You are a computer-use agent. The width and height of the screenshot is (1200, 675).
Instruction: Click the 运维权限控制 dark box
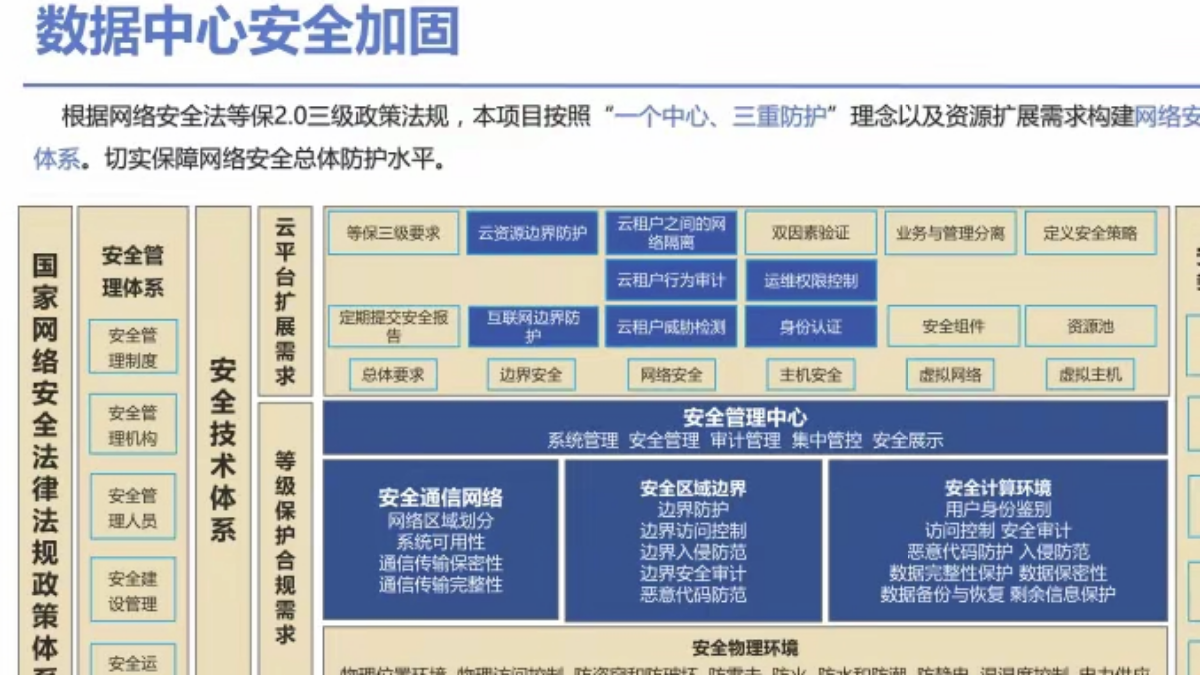810,281
